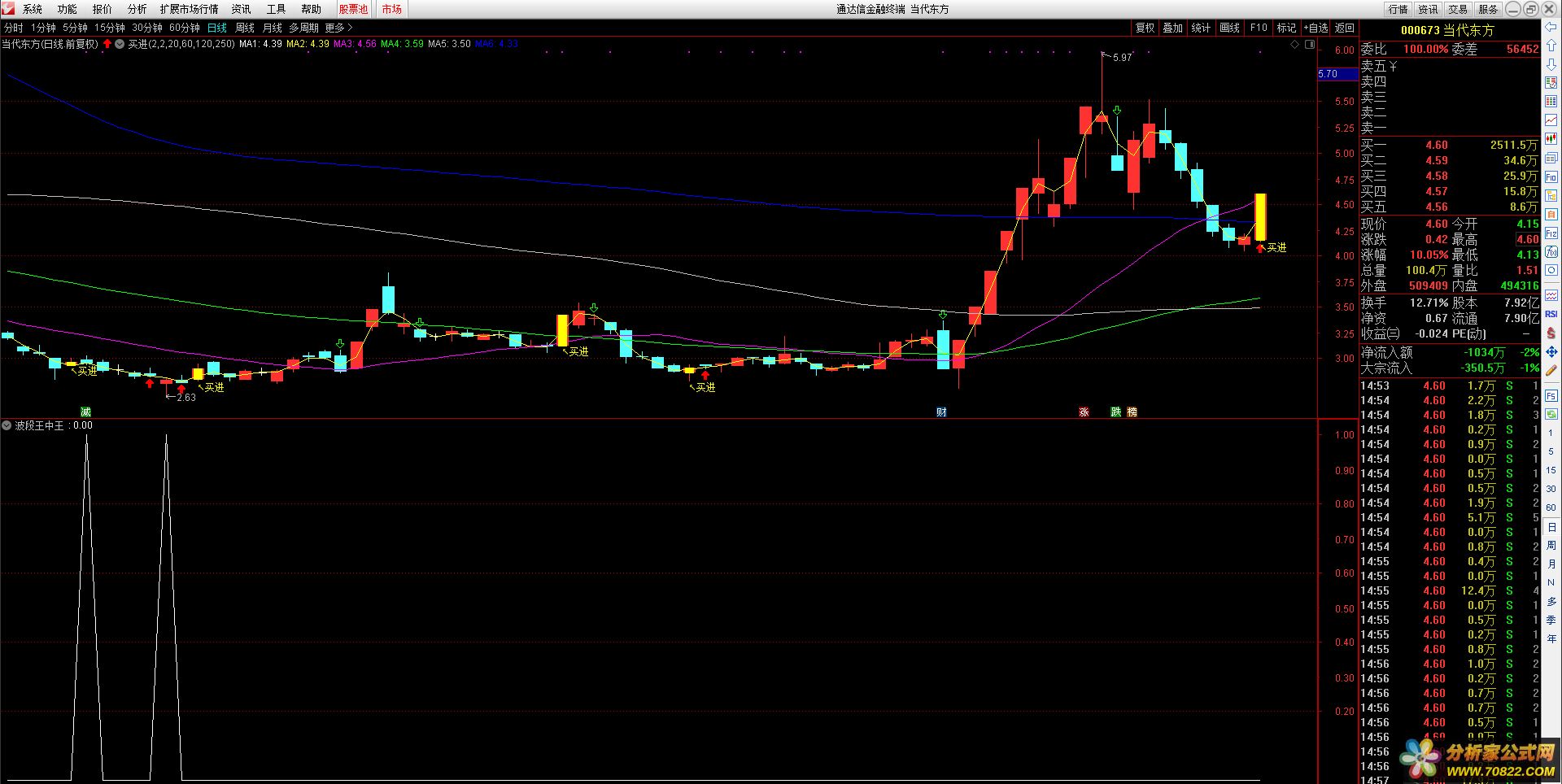Open the 报价 menu
The height and width of the screenshot is (784, 1562).
pyautogui.click(x=103, y=9)
